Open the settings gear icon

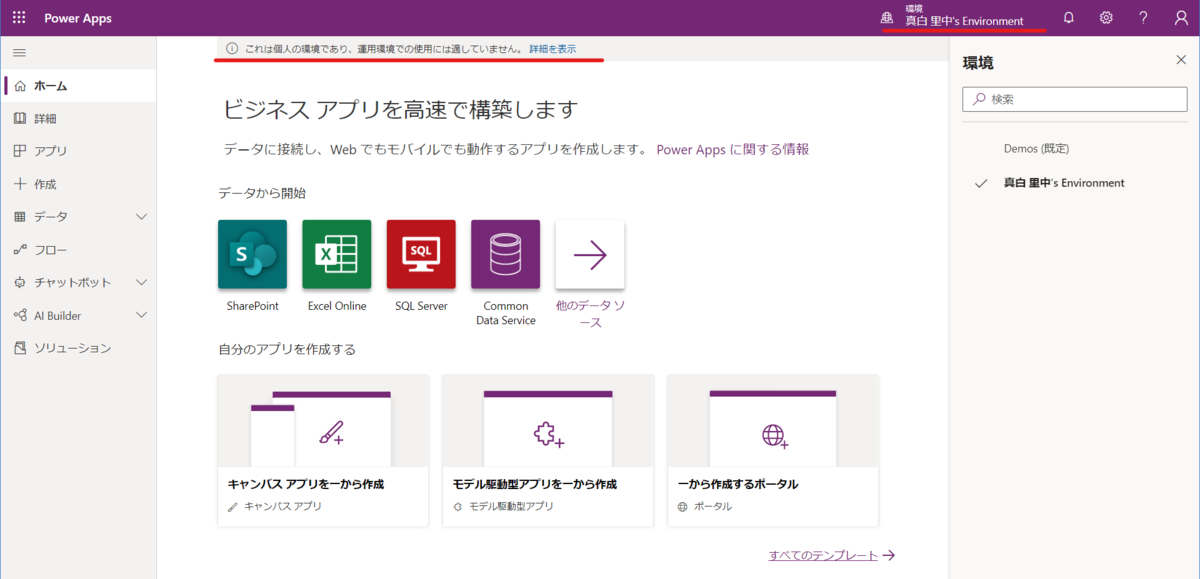(1105, 17)
